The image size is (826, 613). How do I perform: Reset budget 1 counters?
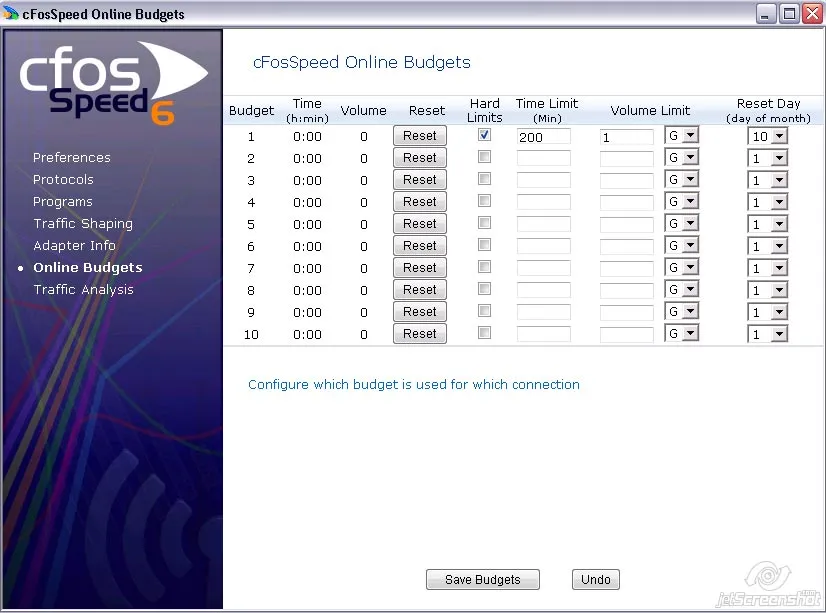coord(420,136)
